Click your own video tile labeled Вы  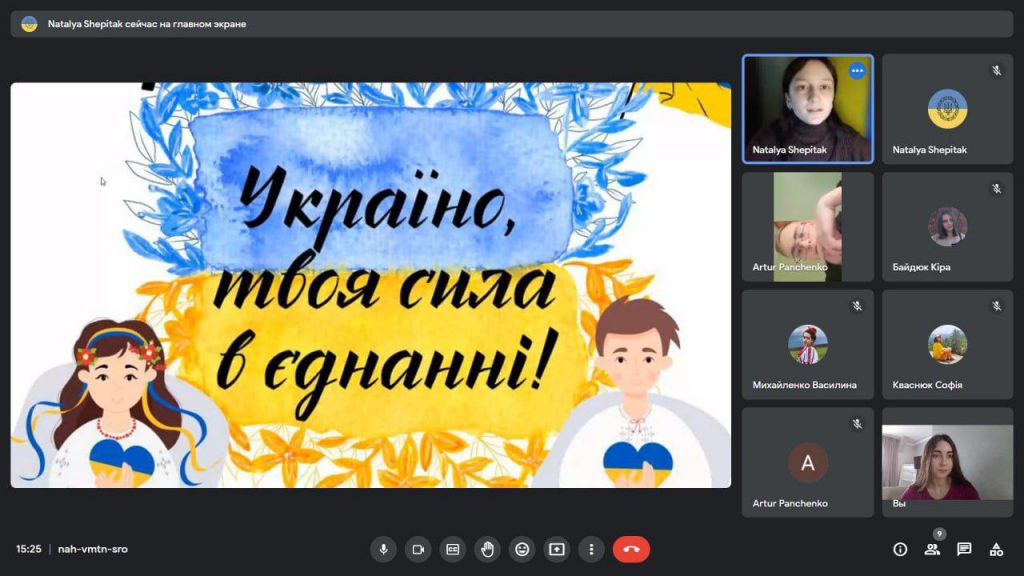(947, 462)
